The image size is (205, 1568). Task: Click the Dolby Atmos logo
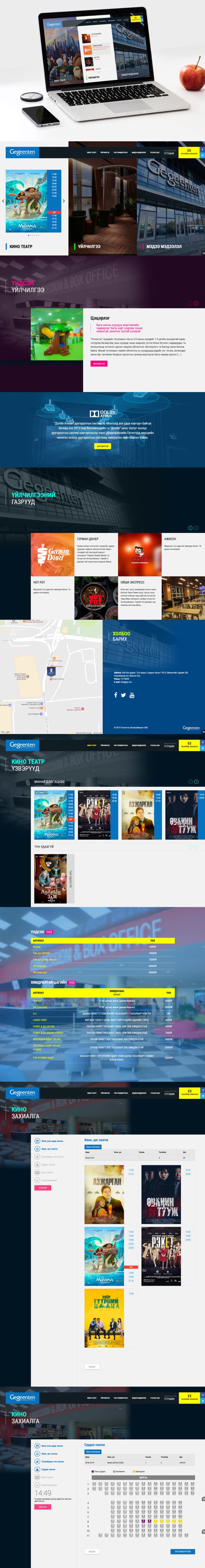103,414
